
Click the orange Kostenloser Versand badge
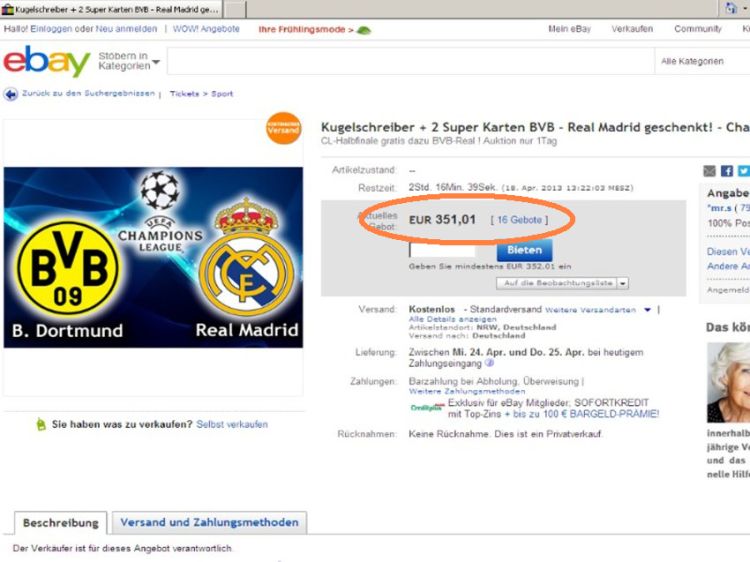[x=284, y=128]
